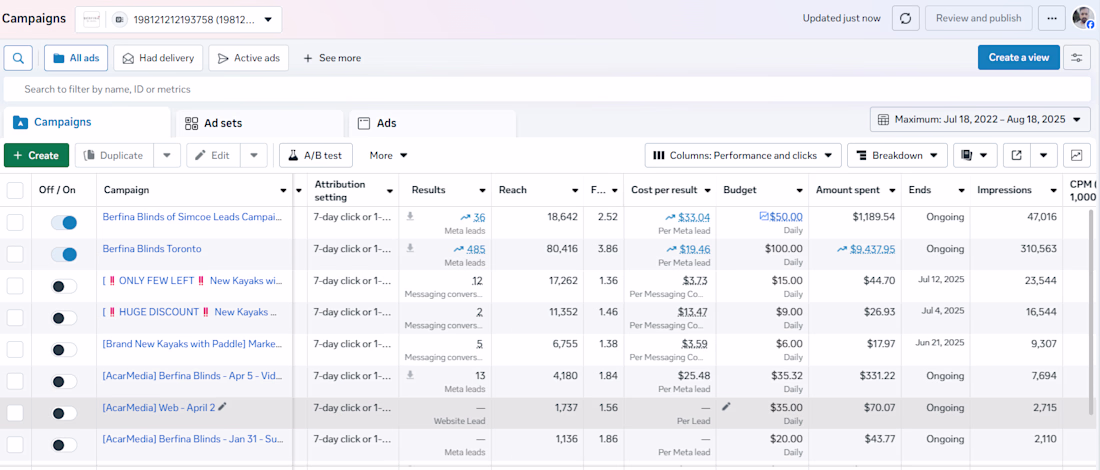Screen dimensions: 1100x470
Task: Turn on Web - April 2 campaign
Action: 64,413
